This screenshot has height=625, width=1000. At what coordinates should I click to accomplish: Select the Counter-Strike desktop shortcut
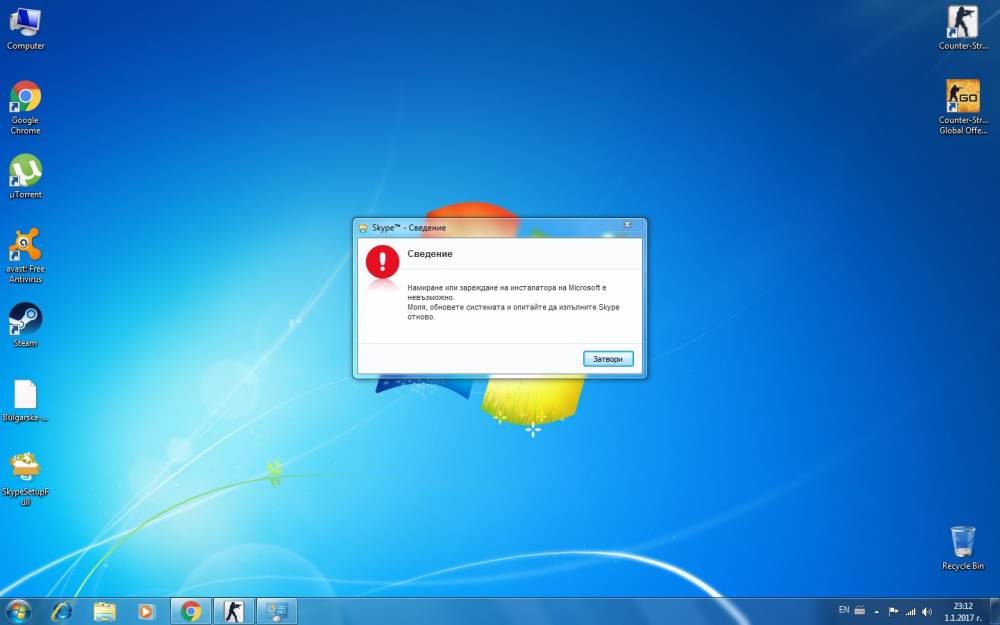(963, 29)
